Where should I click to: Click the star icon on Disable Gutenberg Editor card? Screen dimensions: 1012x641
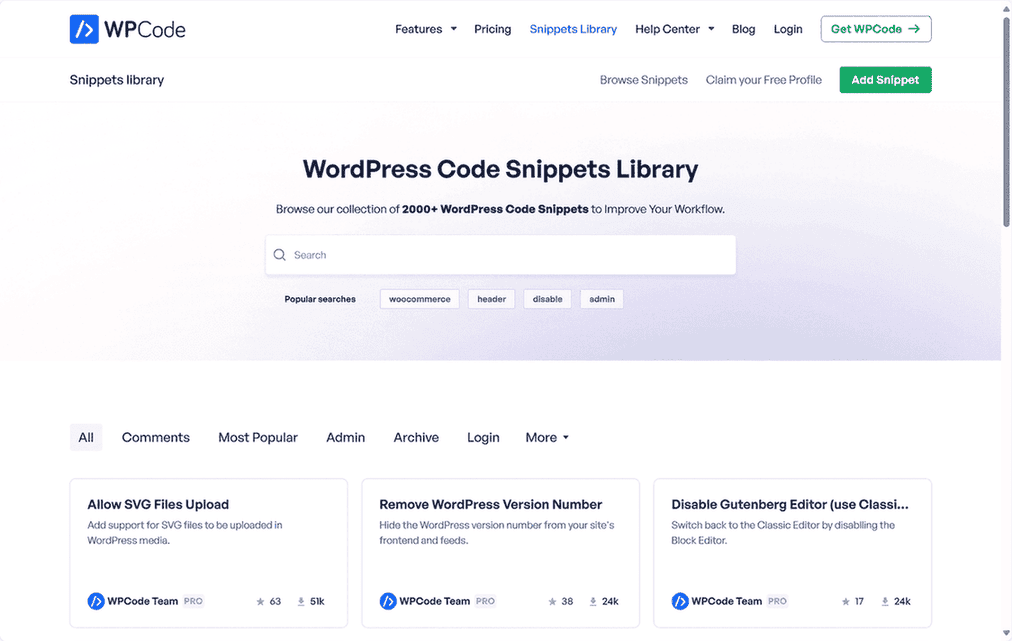[844, 601]
